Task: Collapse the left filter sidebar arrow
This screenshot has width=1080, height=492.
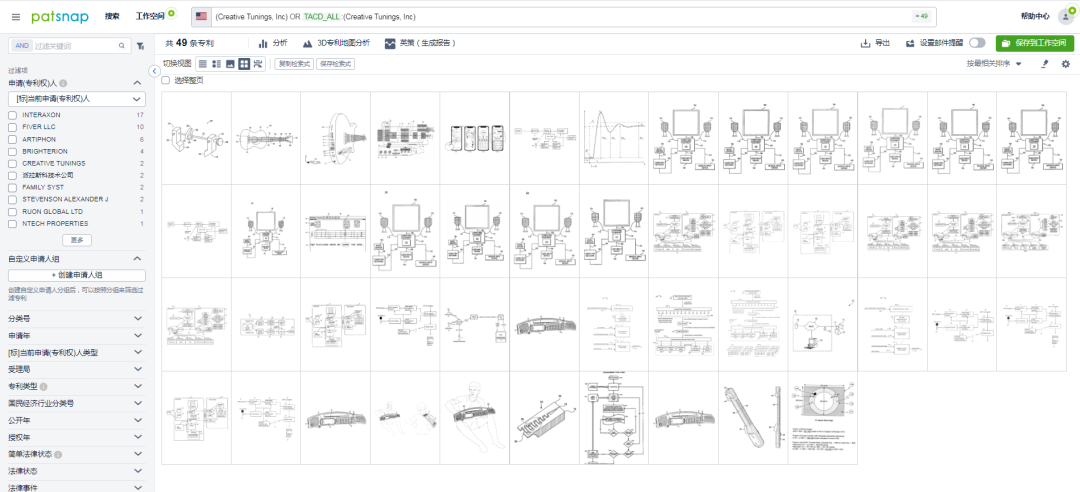Action: coord(154,70)
